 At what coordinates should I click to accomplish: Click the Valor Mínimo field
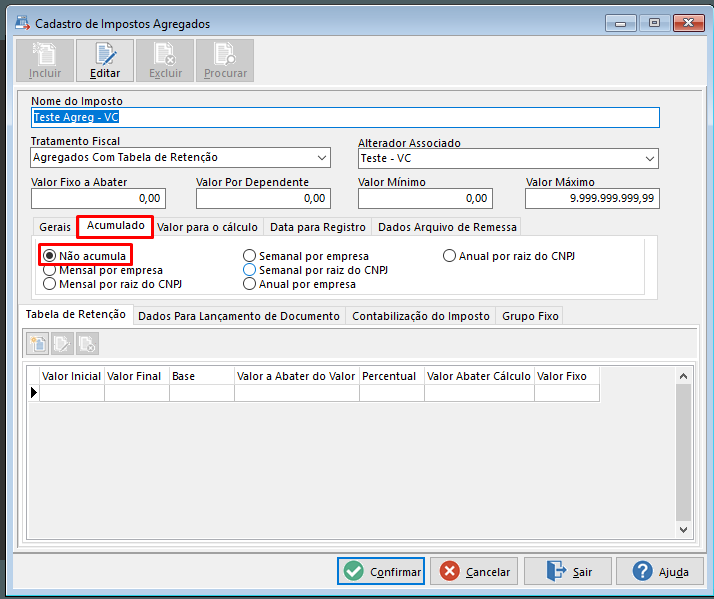[425, 199]
